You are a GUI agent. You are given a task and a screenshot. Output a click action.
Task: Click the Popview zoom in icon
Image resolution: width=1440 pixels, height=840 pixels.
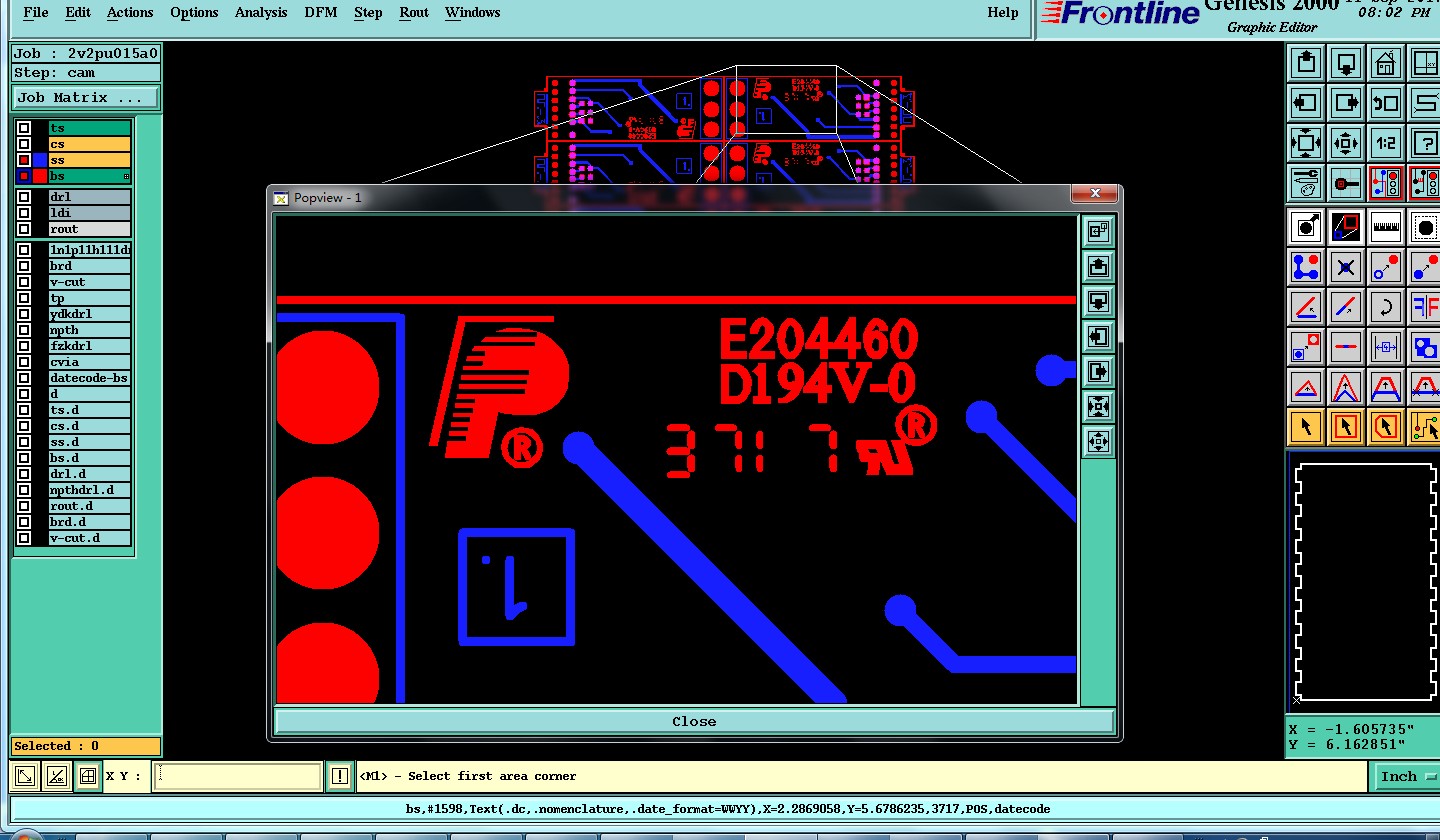(x=1098, y=407)
